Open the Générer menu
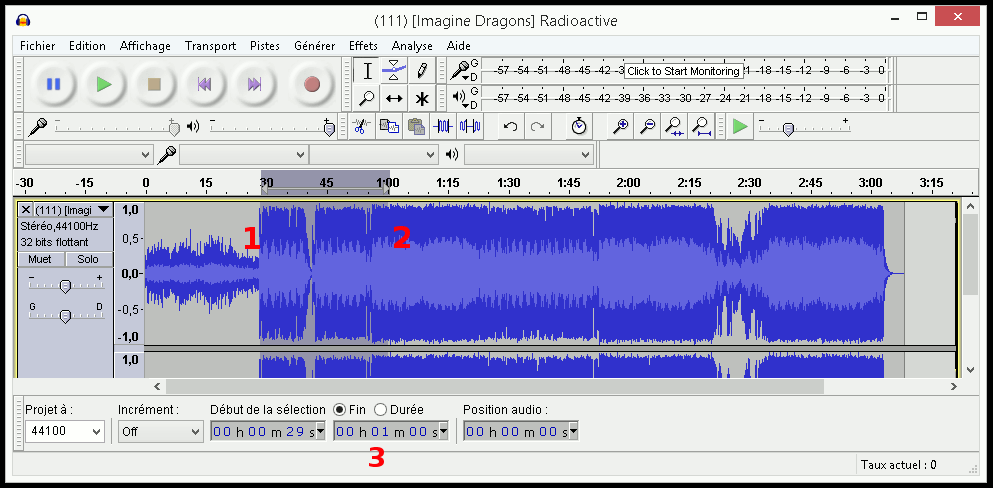Screen dimensions: 993x488 pyautogui.click(x=315, y=46)
